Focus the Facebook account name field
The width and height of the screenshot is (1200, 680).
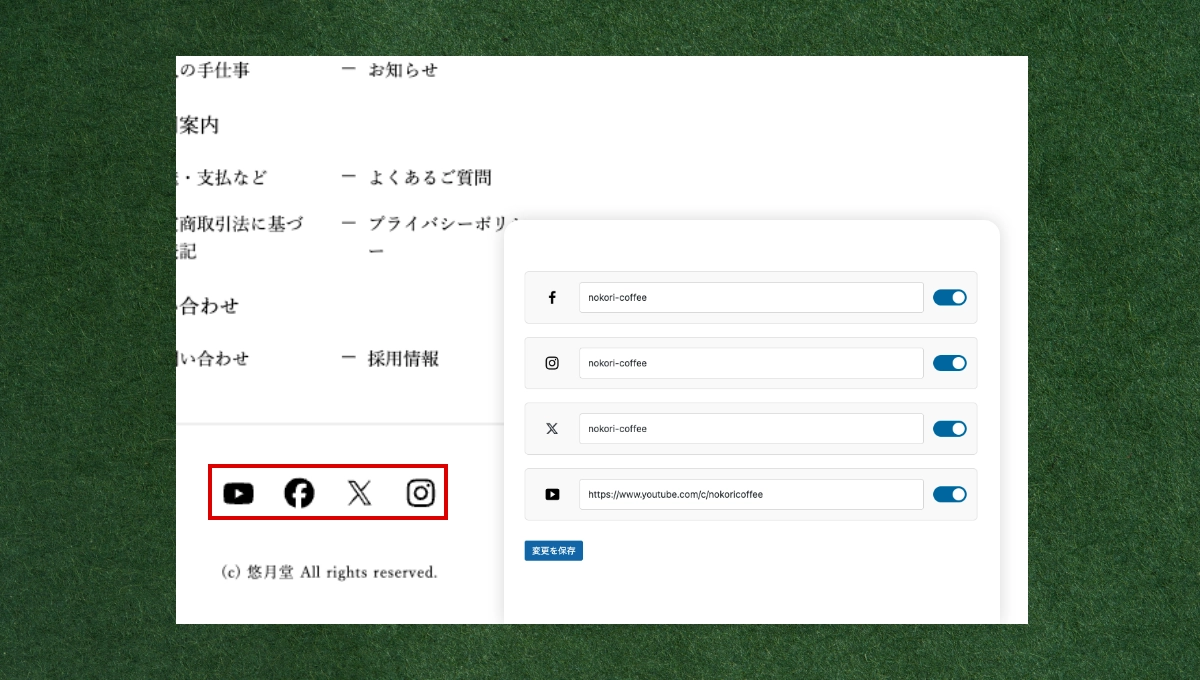click(x=750, y=297)
